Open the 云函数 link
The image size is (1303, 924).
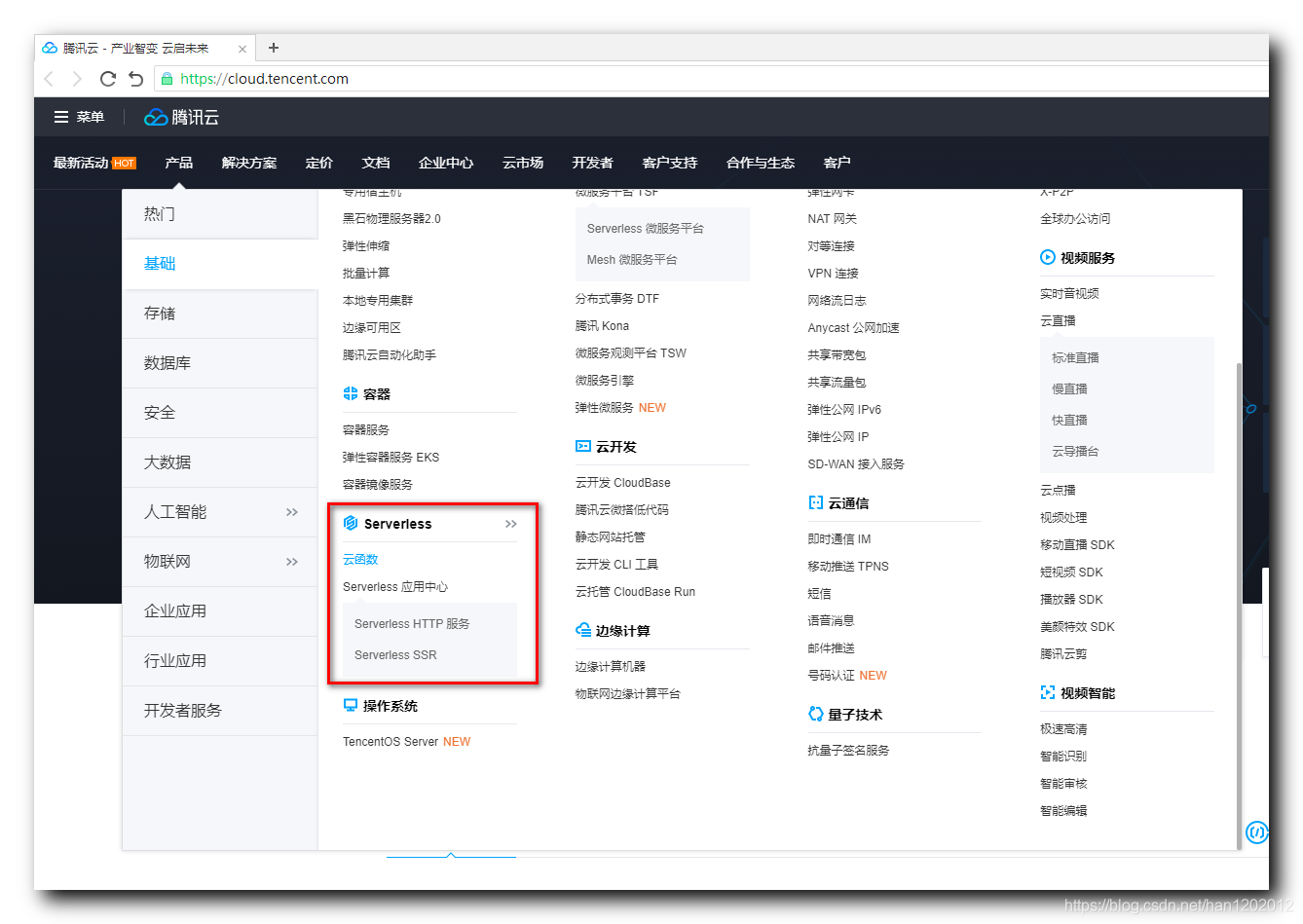pyautogui.click(x=360, y=559)
